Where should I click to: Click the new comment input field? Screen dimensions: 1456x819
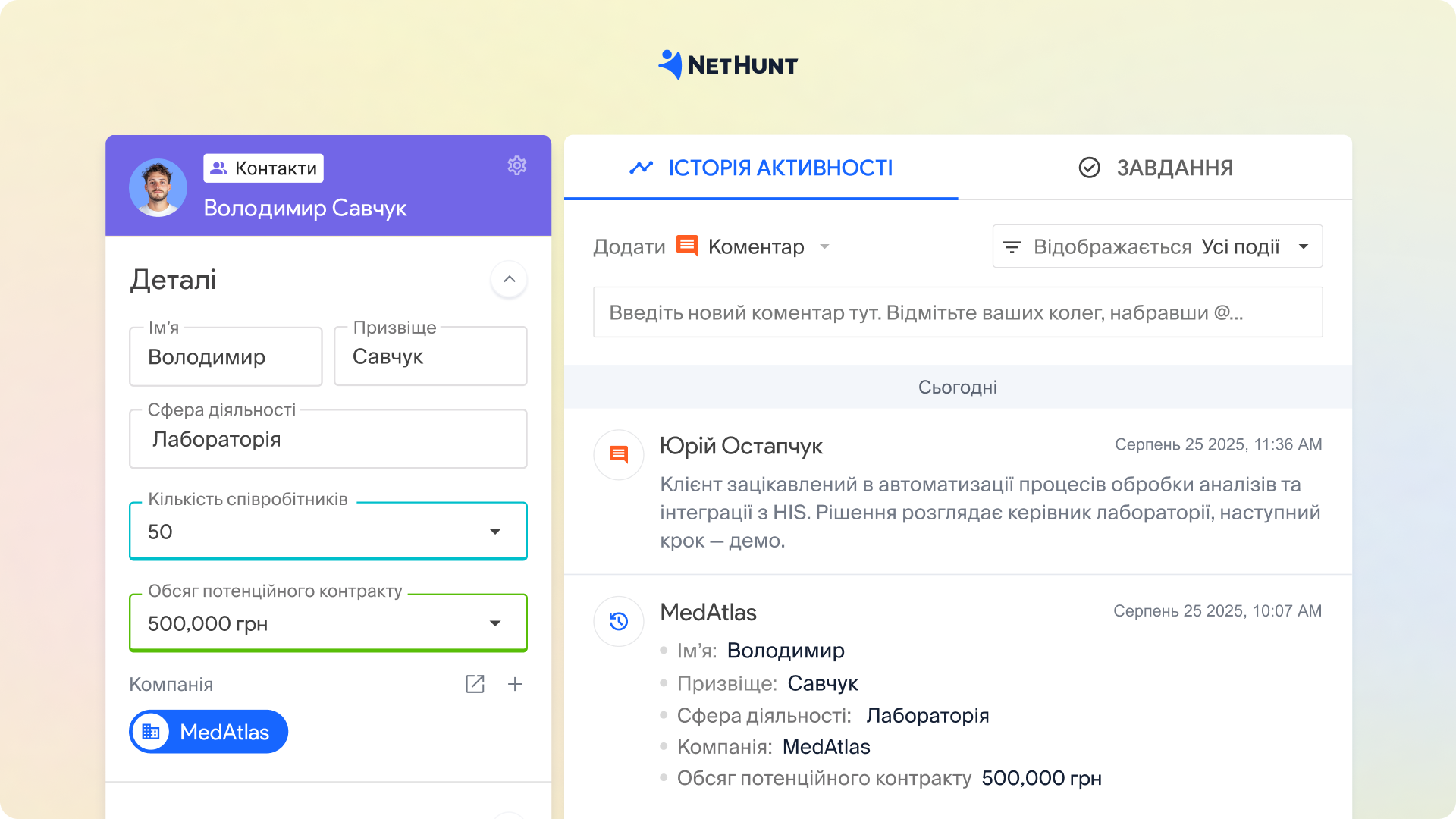coord(957,312)
